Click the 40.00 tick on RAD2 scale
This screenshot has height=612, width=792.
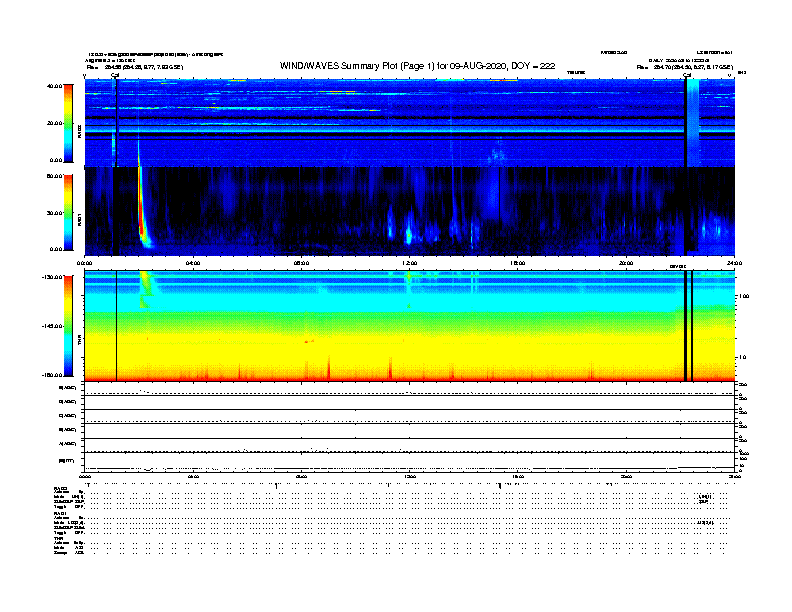[55, 86]
